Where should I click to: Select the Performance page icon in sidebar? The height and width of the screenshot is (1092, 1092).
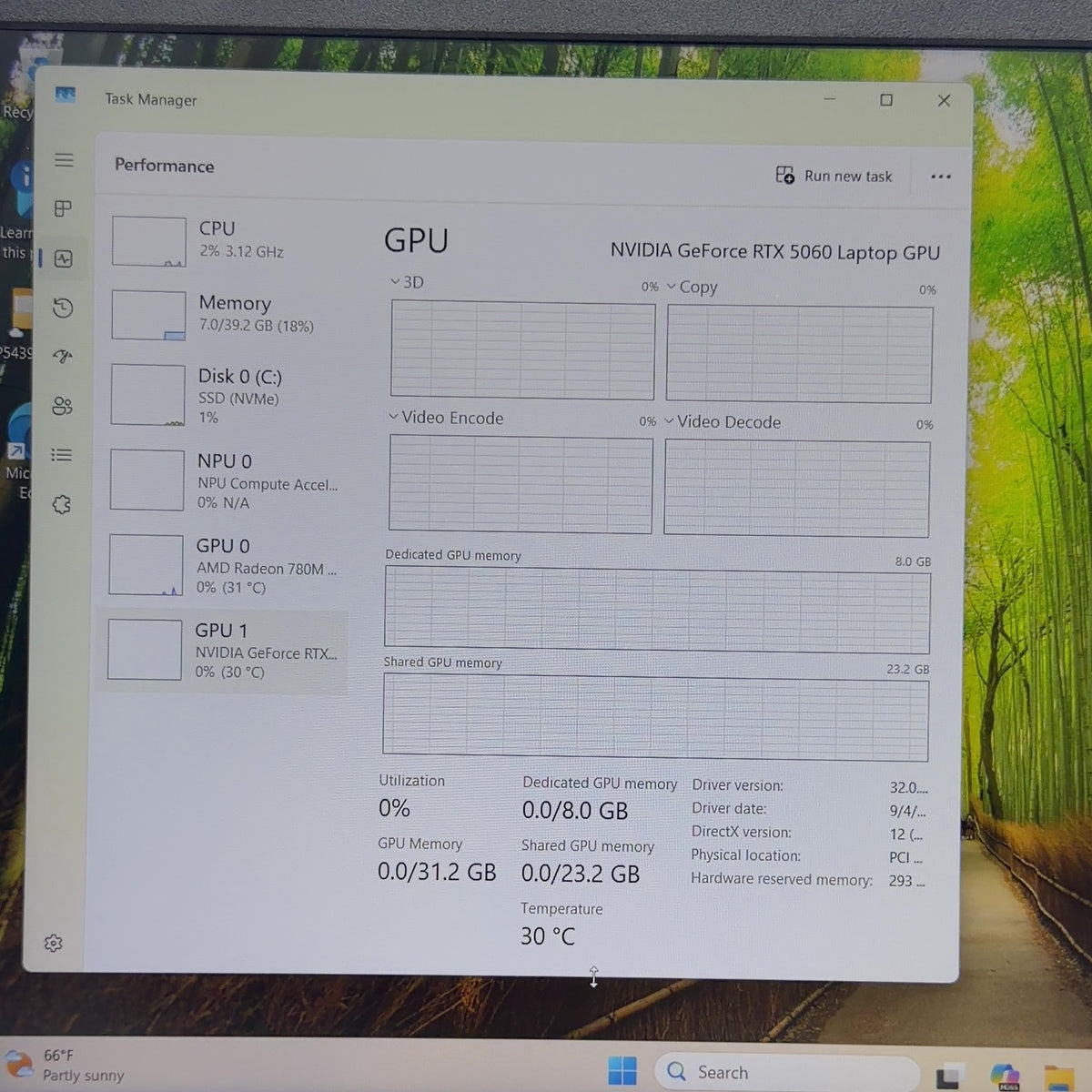63,258
